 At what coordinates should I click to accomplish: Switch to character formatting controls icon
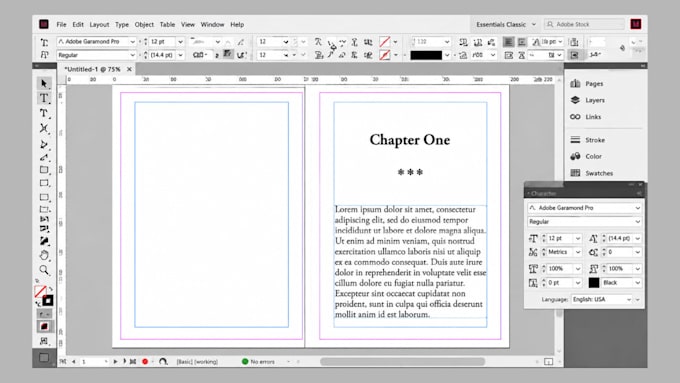44,42
